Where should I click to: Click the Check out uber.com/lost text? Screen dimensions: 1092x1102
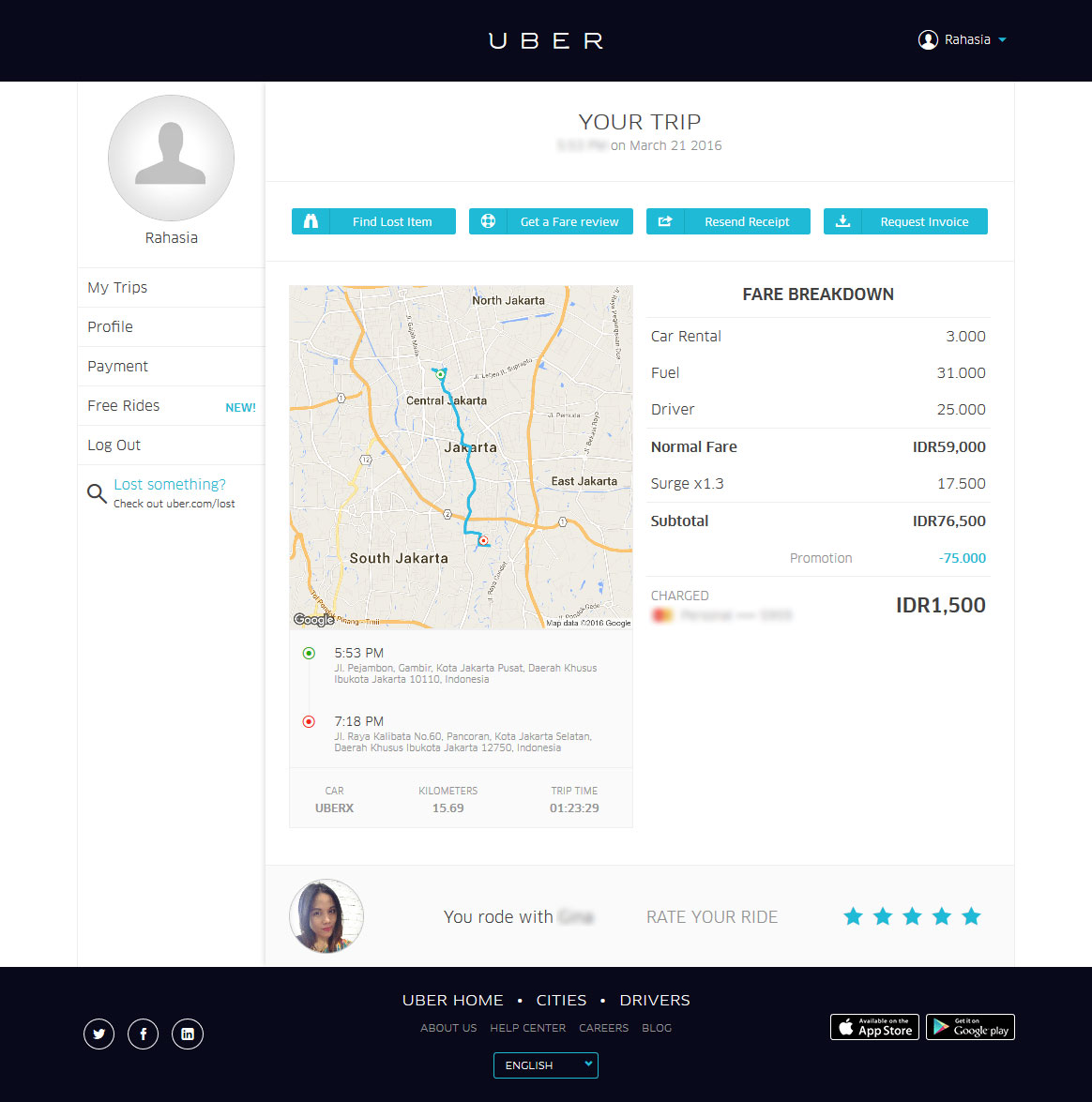(174, 504)
